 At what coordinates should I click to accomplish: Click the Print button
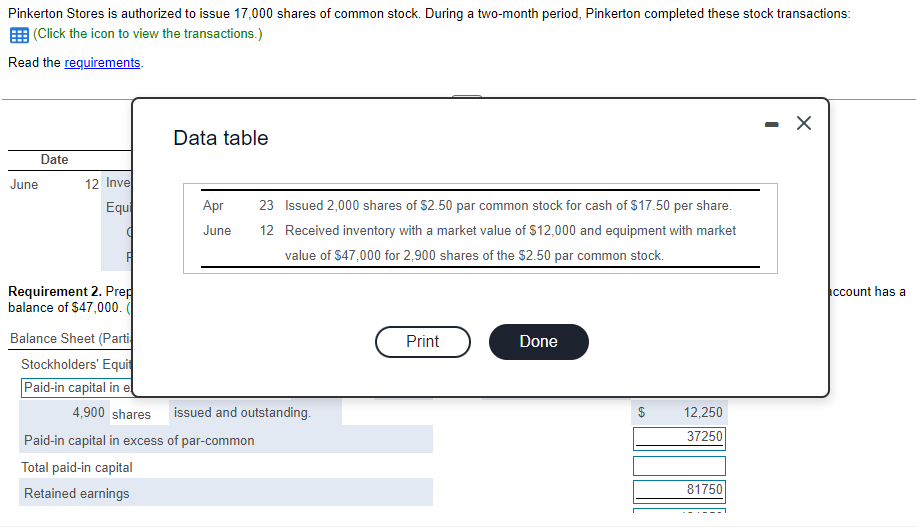[x=423, y=342]
